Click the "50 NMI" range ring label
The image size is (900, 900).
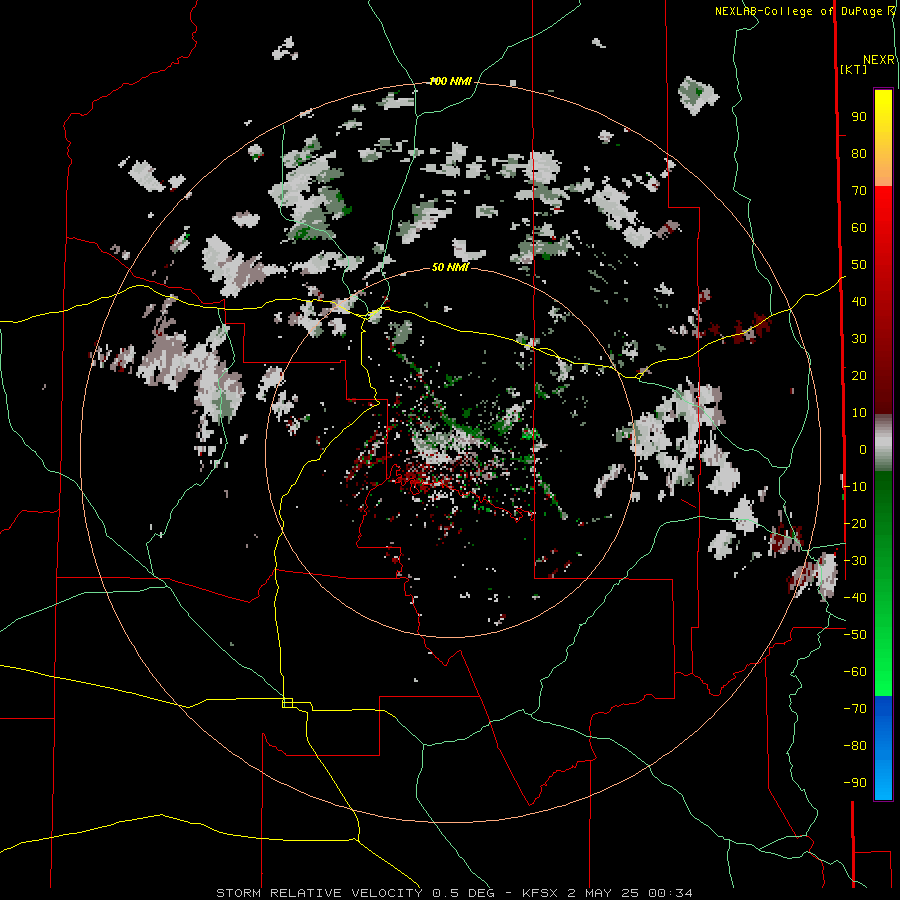(451, 267)
